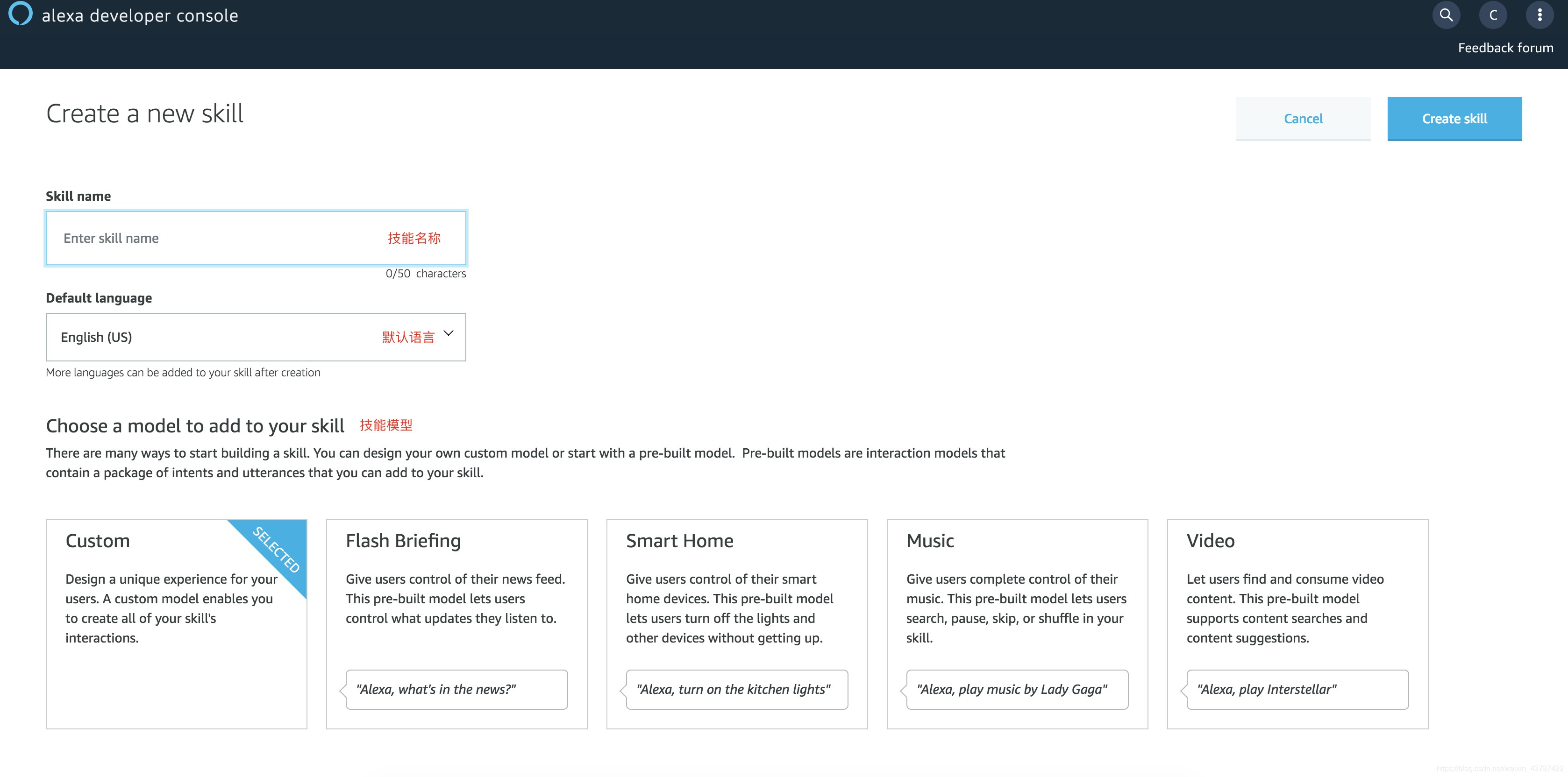This screenshot has height=777, width=1568.
Task: Select the Smart Home model card
Action: (x=737, y=624)
